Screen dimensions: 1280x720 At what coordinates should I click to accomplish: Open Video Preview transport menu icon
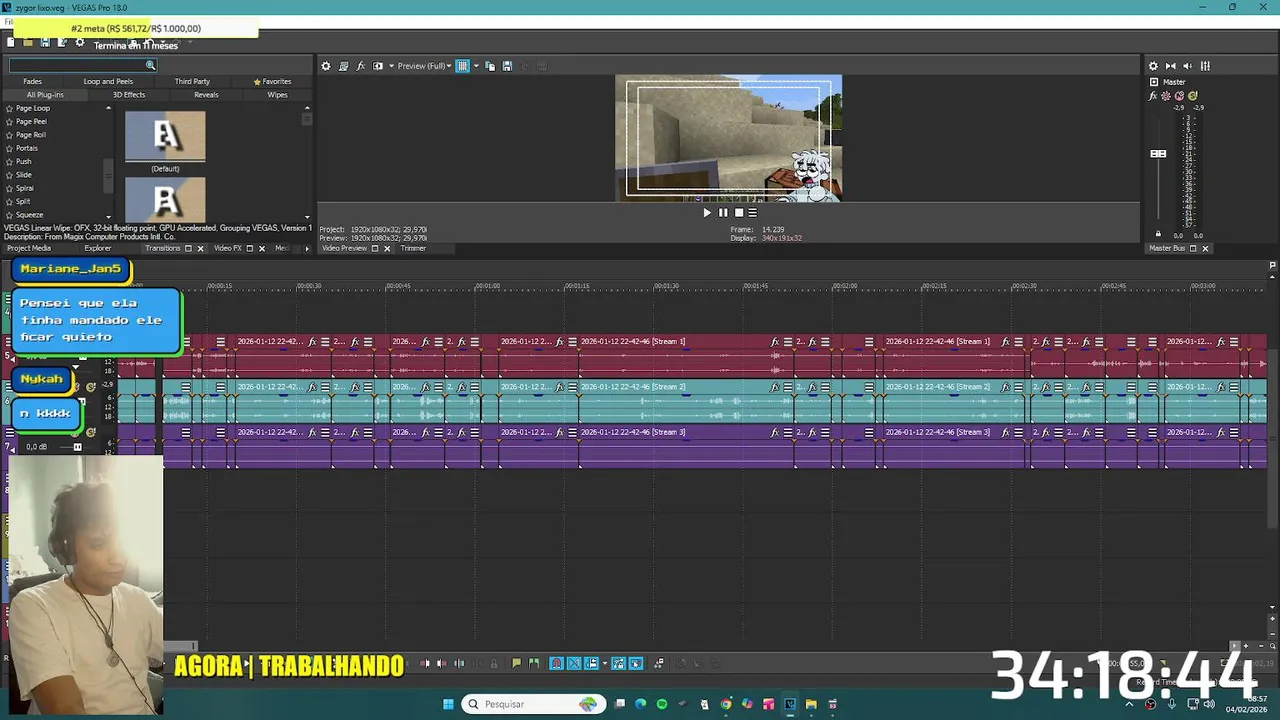point(753,212)
